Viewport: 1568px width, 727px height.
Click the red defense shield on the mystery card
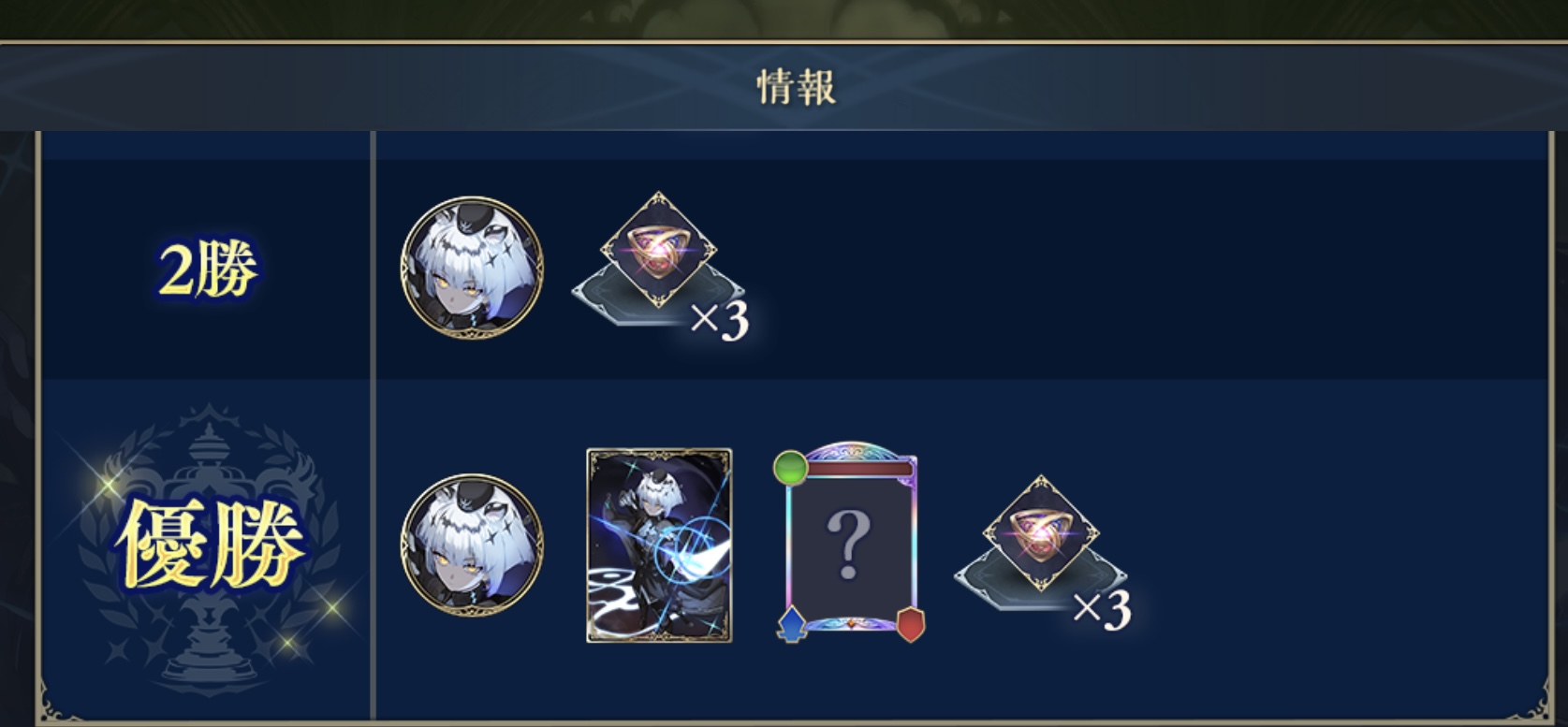click(x=911, y=624)
